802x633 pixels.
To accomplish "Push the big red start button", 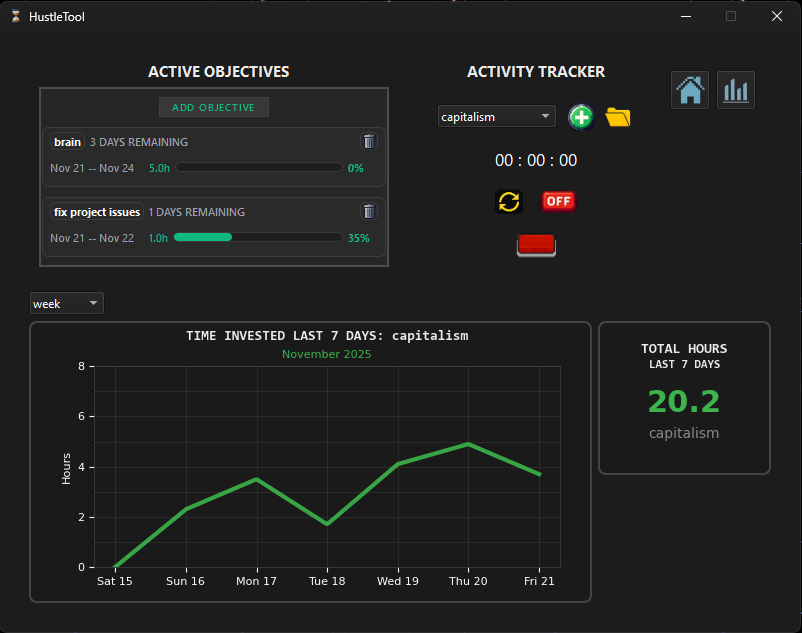I will pyautogui.click(x=536, y=245).
